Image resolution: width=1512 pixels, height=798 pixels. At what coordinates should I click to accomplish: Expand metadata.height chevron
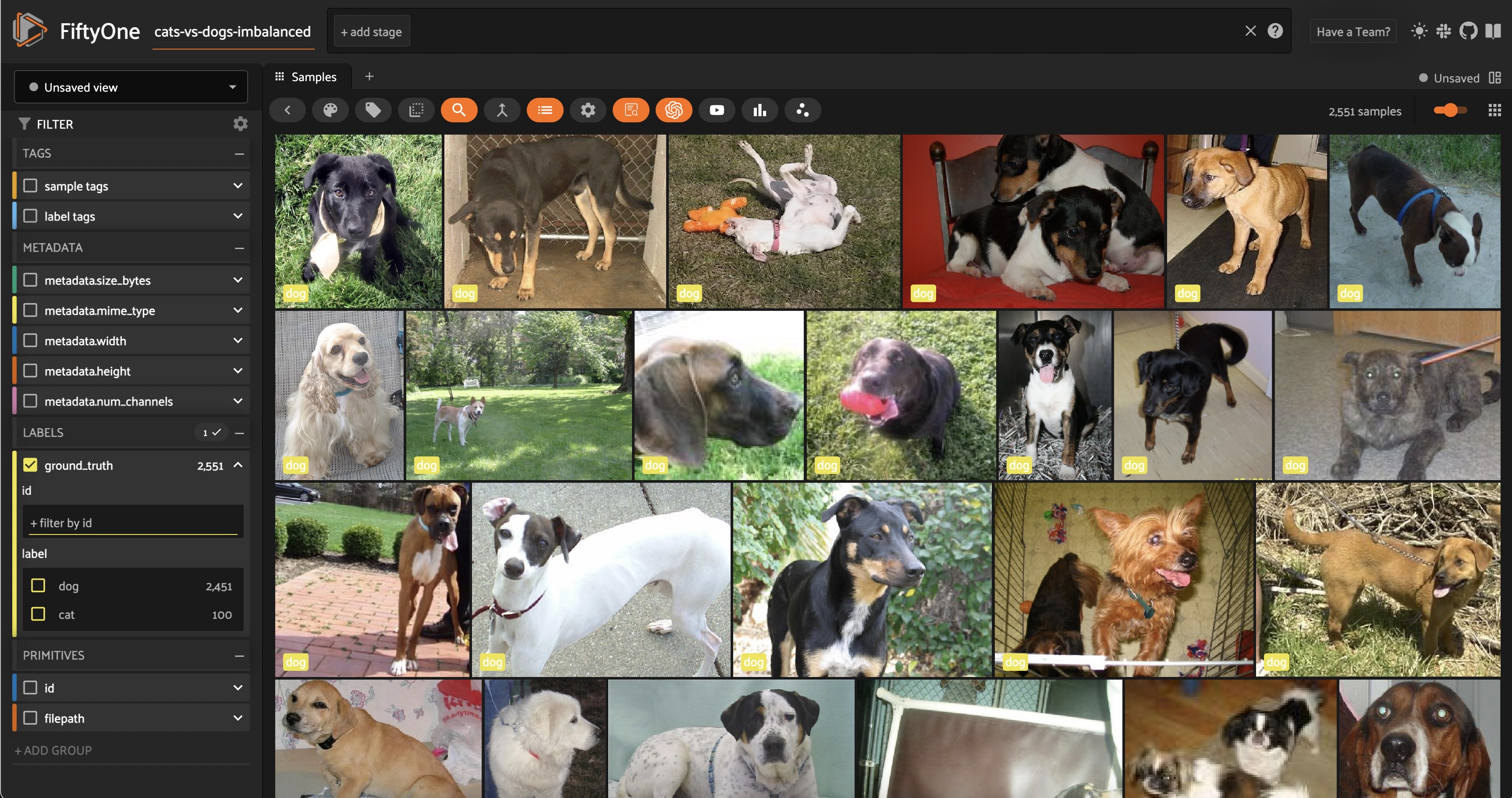(238, 370)
